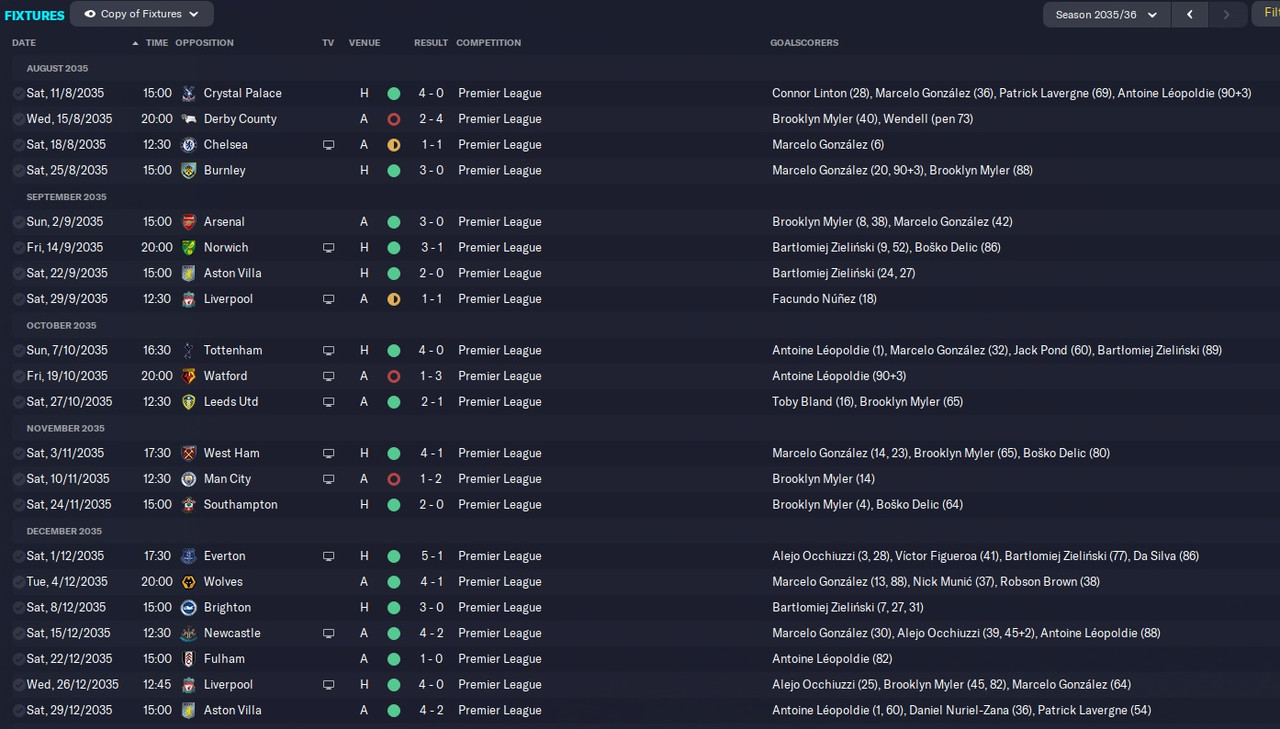Sort by the Date column header
The width and height of the screenshot is (1280, 729).
24,43
